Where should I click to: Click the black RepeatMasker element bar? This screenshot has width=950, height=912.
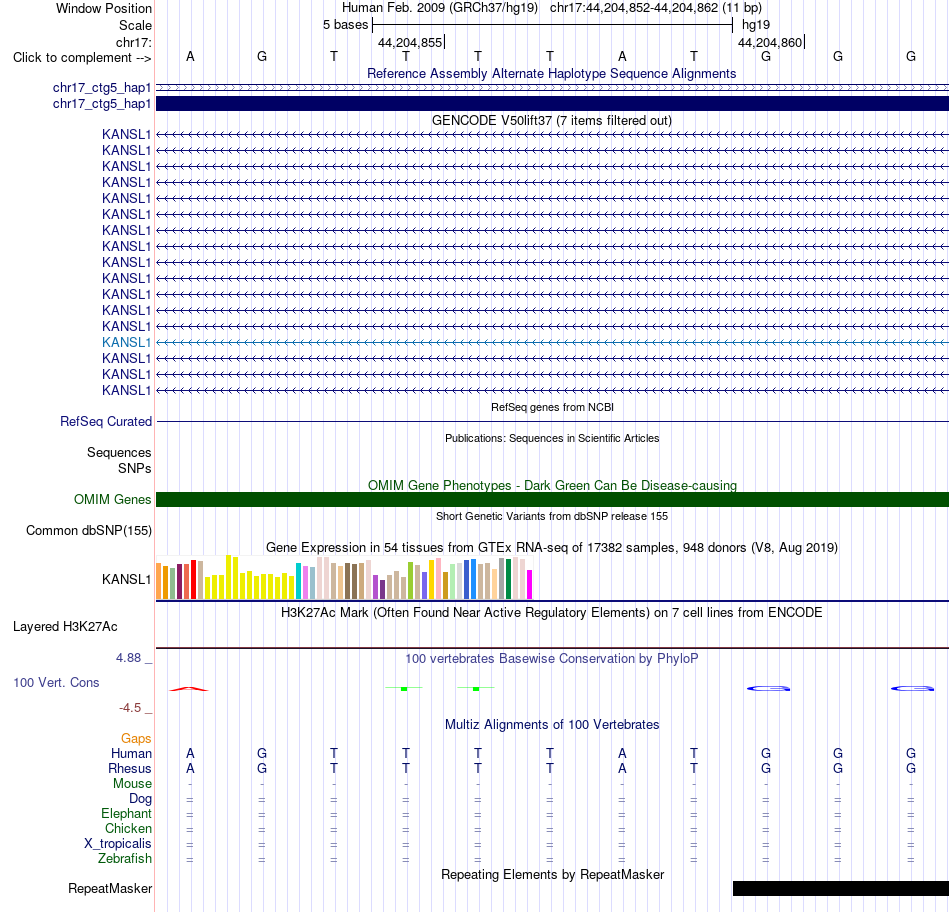coord(840,888)
